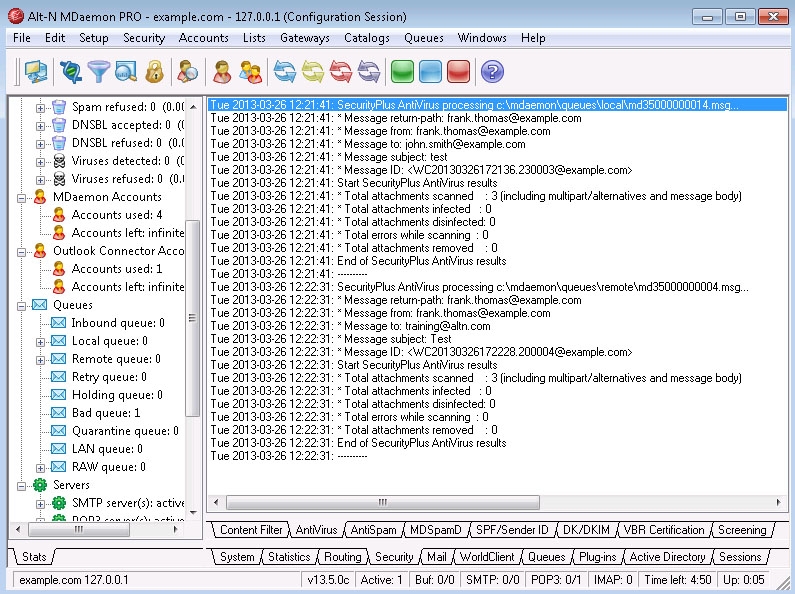
Task: Click the tree pane scroll down arrow
Action: point(193,512)
